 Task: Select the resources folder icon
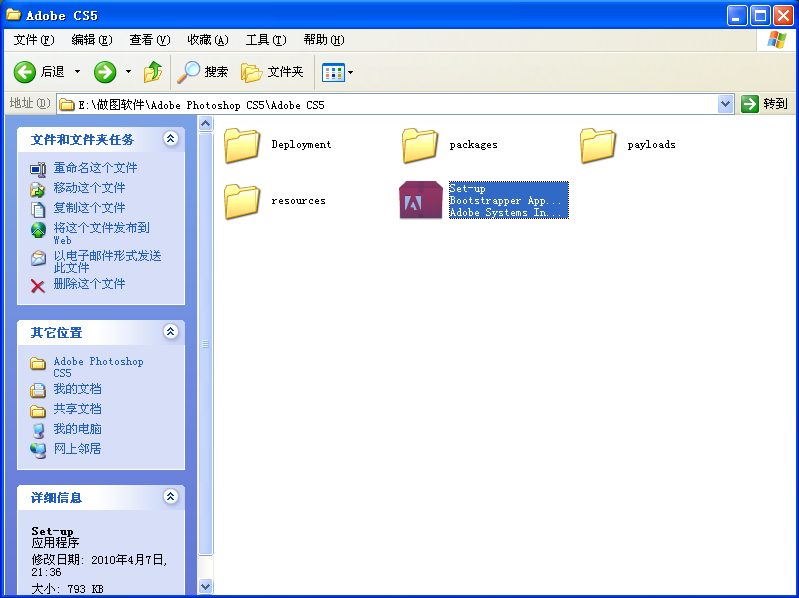coord(242,201)
